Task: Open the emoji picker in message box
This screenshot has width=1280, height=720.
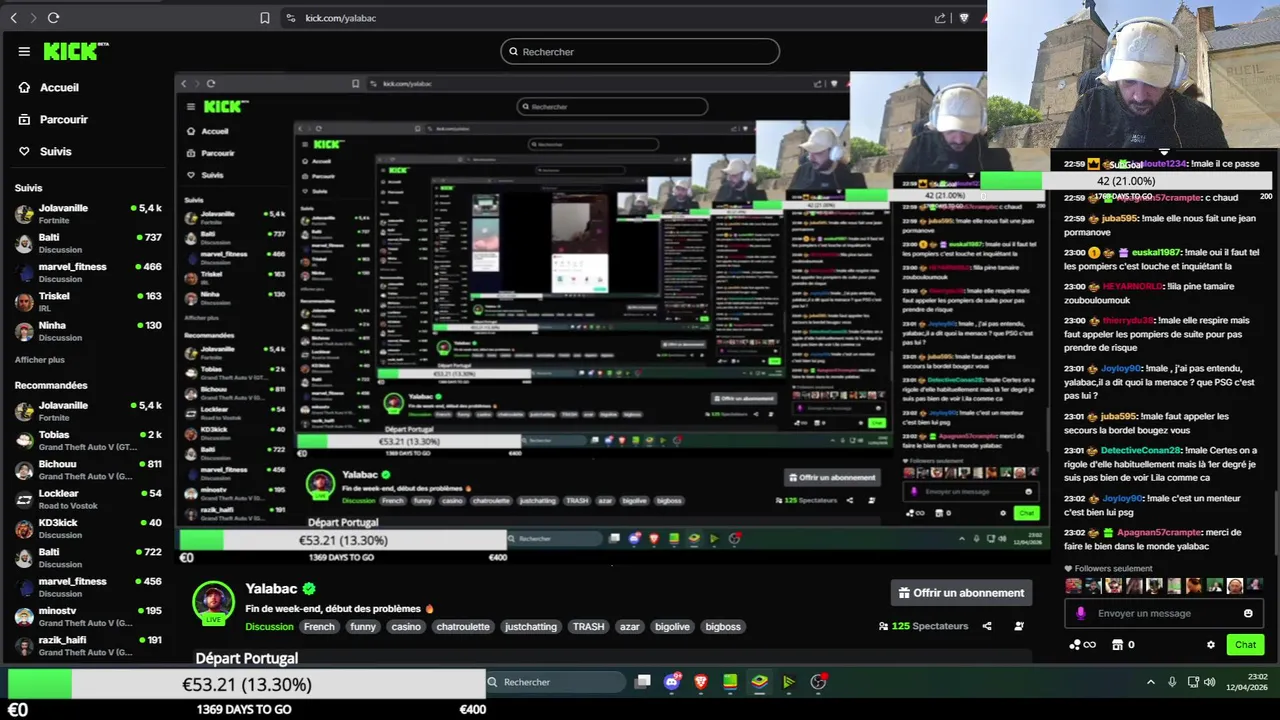Action: pos(1248,613)
